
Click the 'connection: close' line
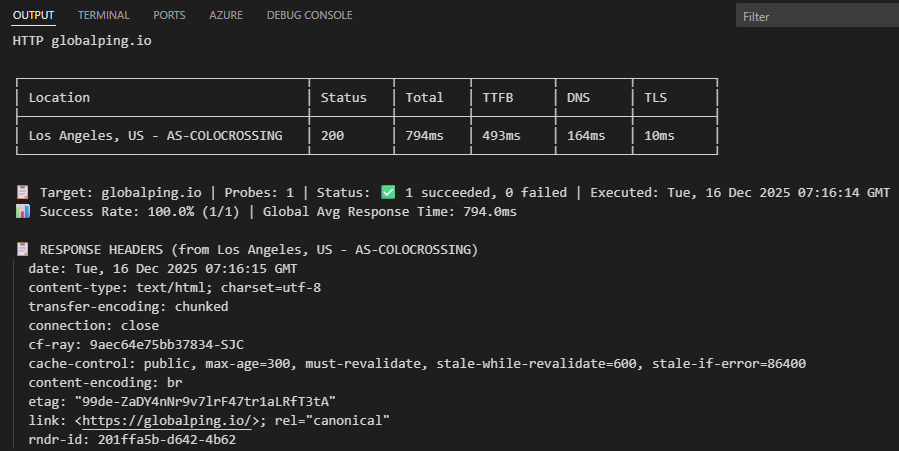[94, 325]
